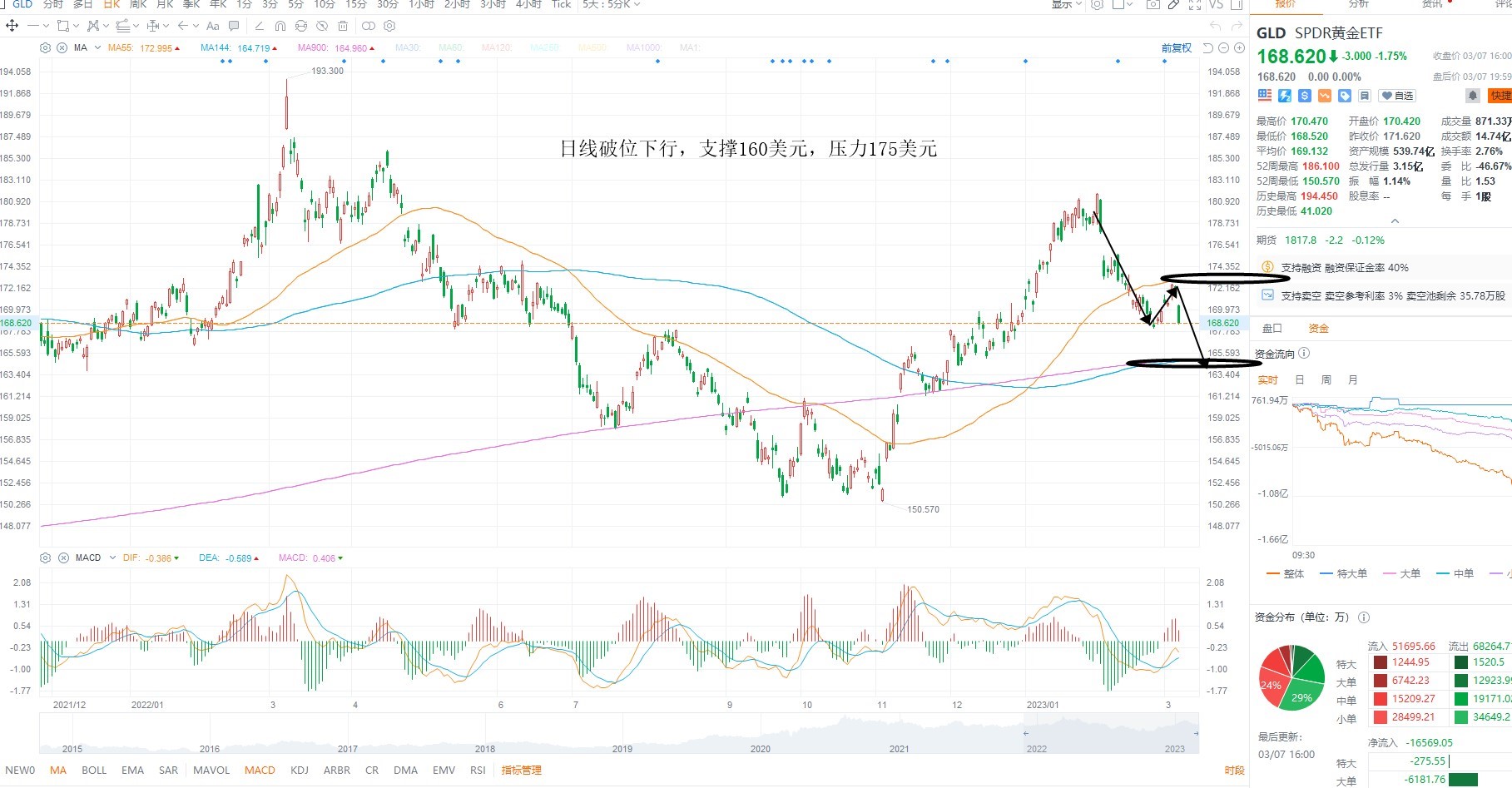The image size is (1512, 788).
Task: Switch to 月K monthly chart
Action: point(165,4)
